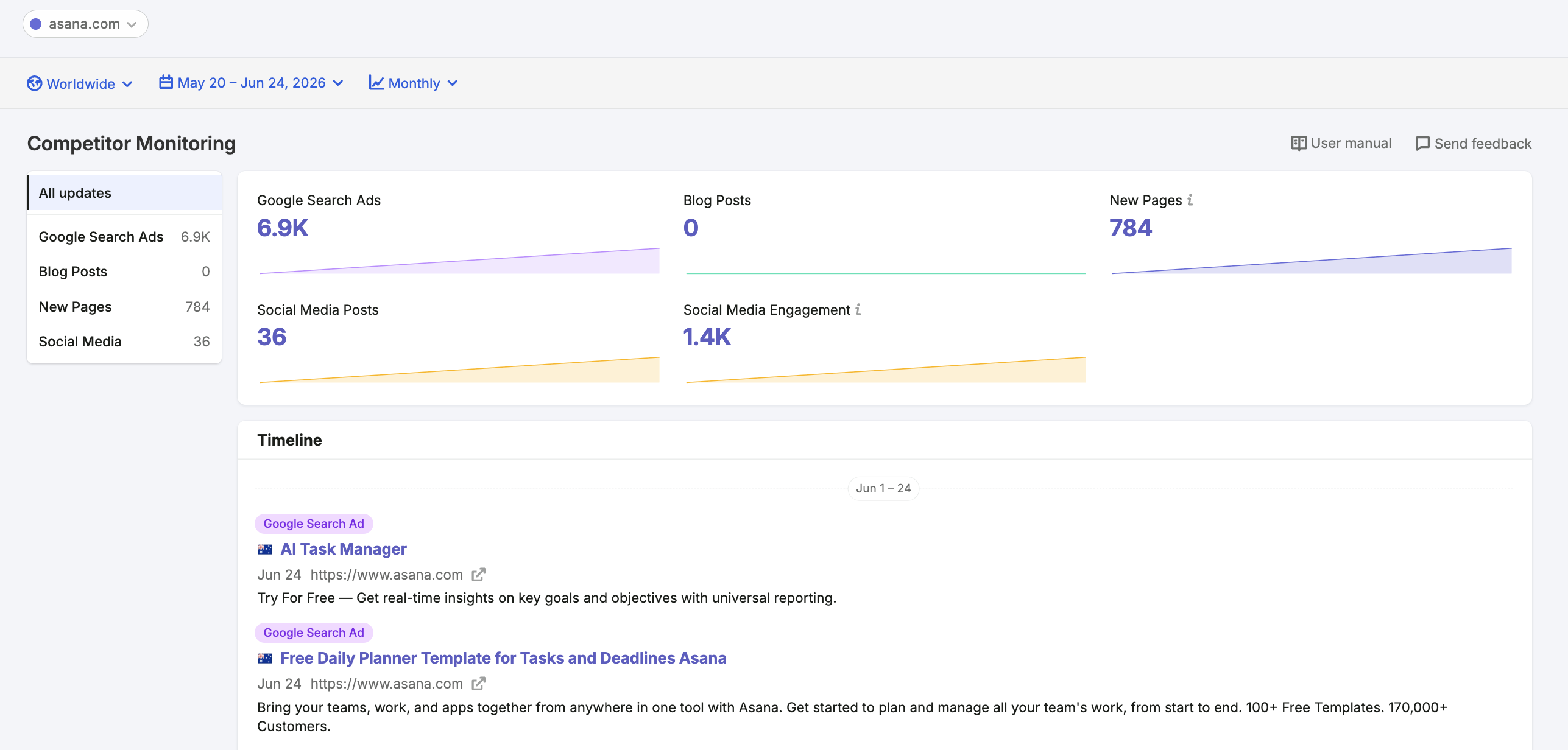1568x750 pixels.
Task: Click the New Pages blue trend chart
Action: tap(1312, 261)
